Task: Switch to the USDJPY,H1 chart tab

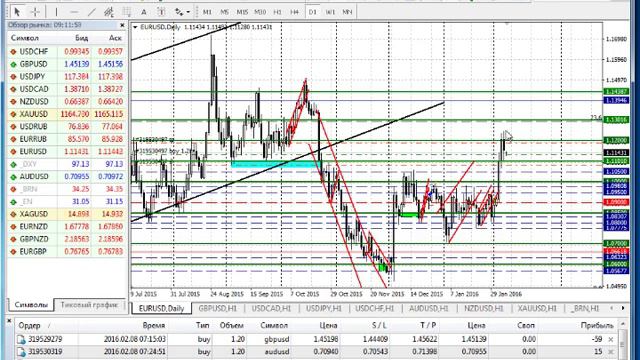Action: pyautogui.click(x=324, y=308)
